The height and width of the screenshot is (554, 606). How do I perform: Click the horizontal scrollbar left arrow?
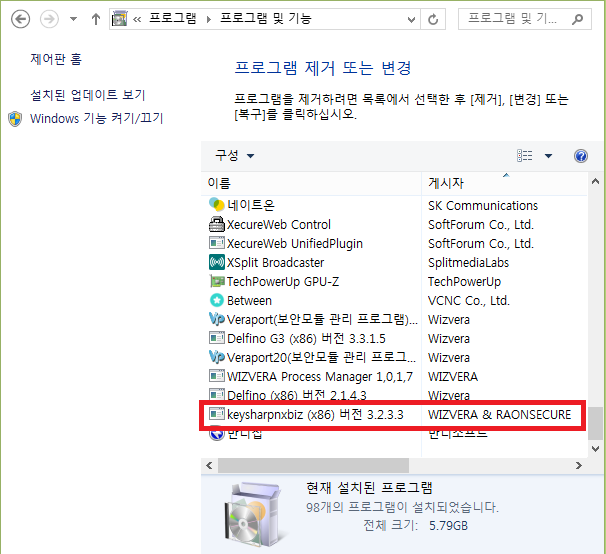(x=209, y=465)
